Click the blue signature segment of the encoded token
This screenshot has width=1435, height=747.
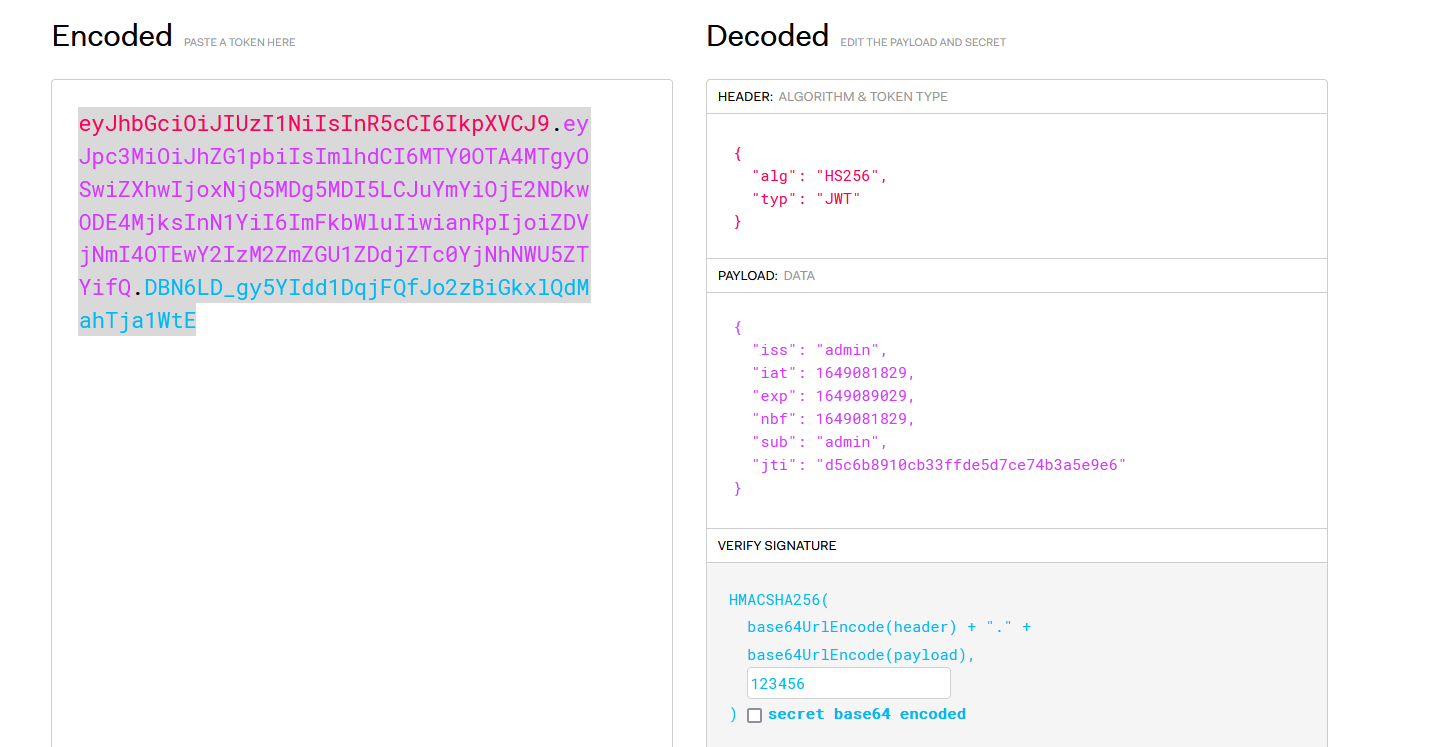367,288
